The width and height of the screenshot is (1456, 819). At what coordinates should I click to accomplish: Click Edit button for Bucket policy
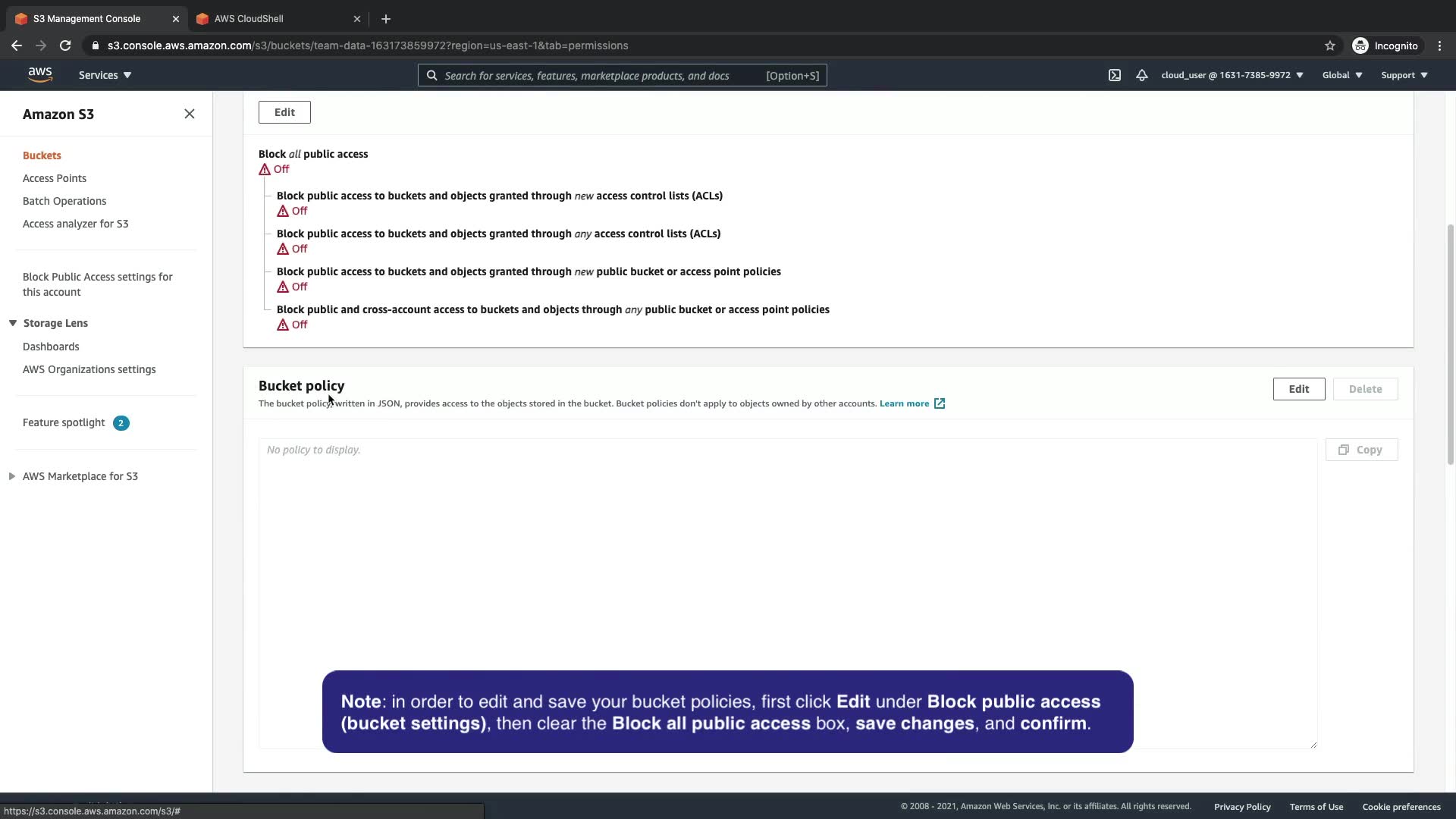tap(1298, 389)
